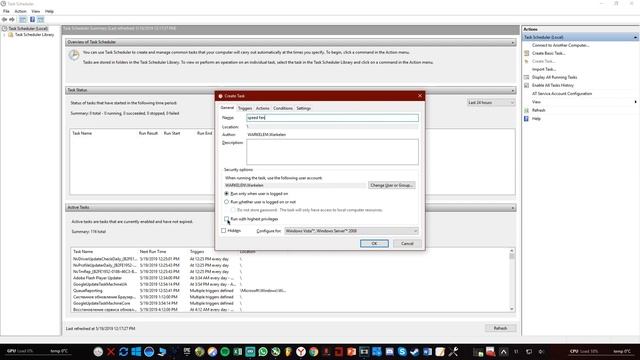Click Display All Running Tasks action
The image size is (640, 360).
click(x=554, y=77)
